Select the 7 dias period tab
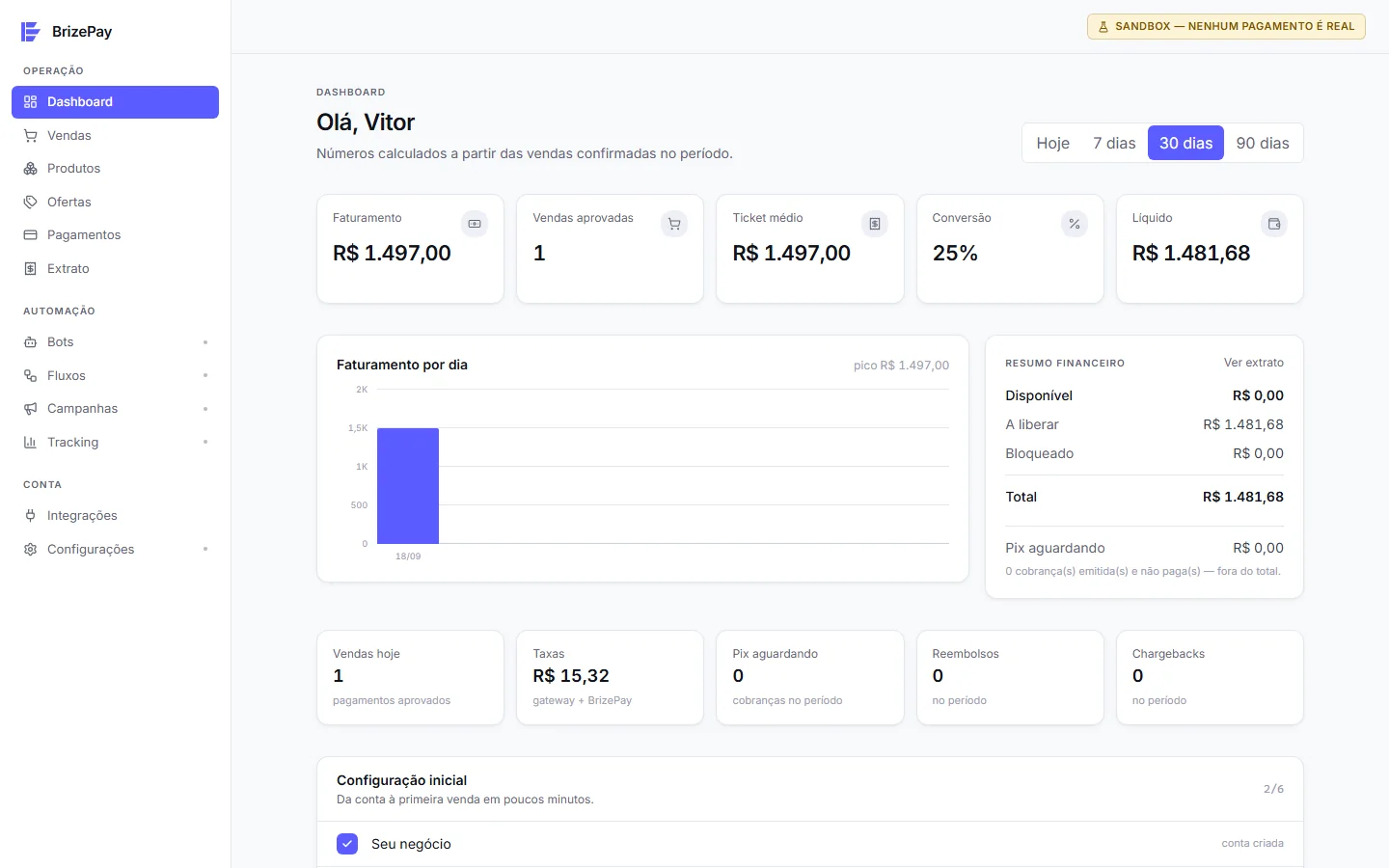Screen dimensions: 1389x868 click(x=1114, y=143)
